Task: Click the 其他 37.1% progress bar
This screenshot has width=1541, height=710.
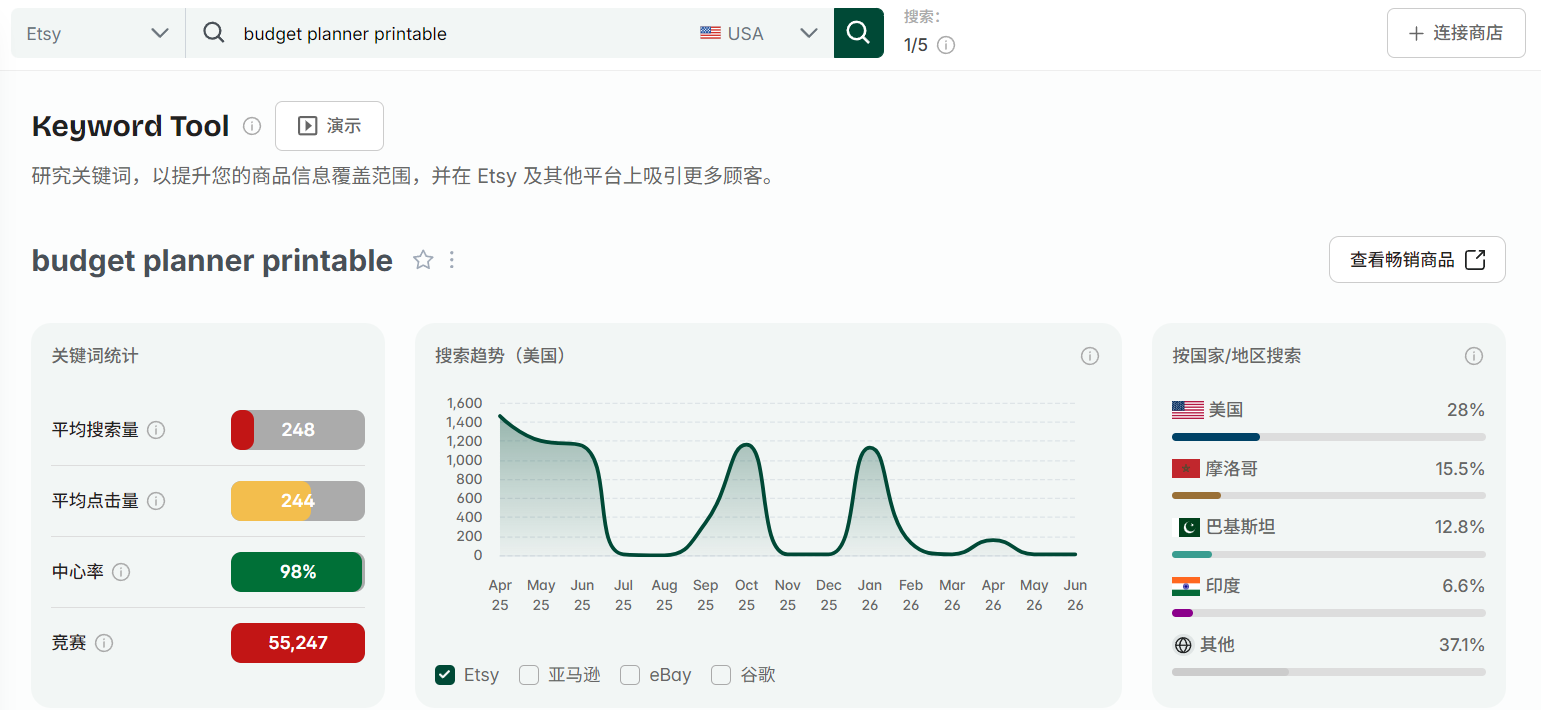Action: (1329, 672)
